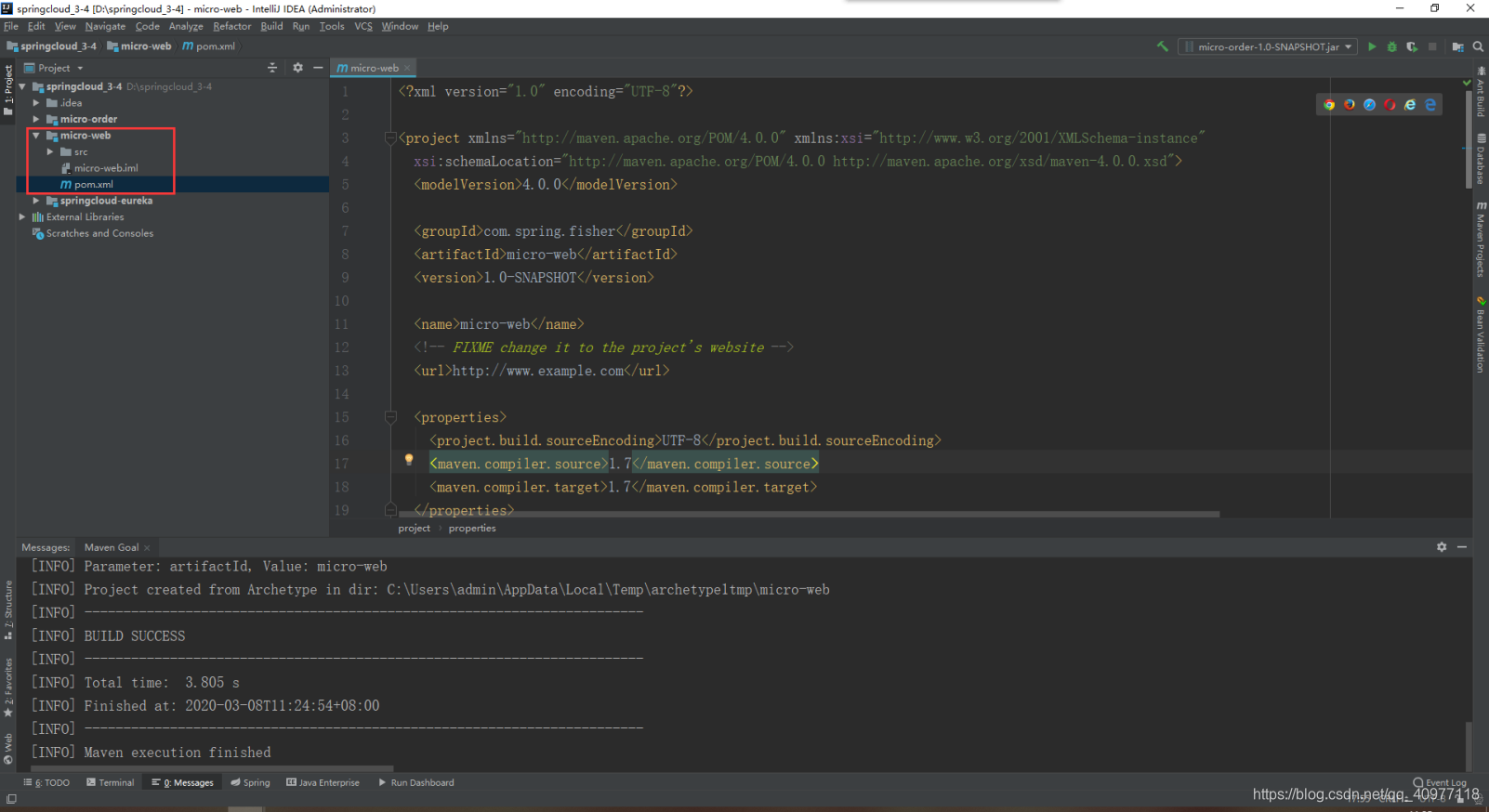1489x812 pixels.
Task: Open the File menu
Action: [x=11, y=26]
